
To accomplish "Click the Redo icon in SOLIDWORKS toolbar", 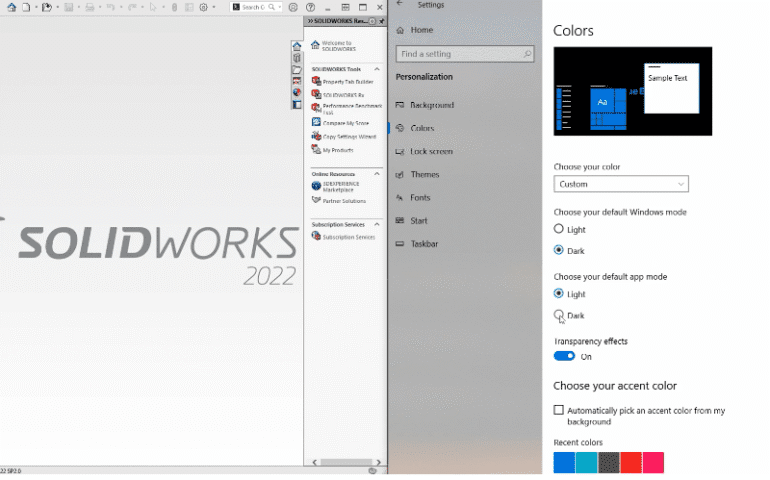I will [x=132, y=7].
